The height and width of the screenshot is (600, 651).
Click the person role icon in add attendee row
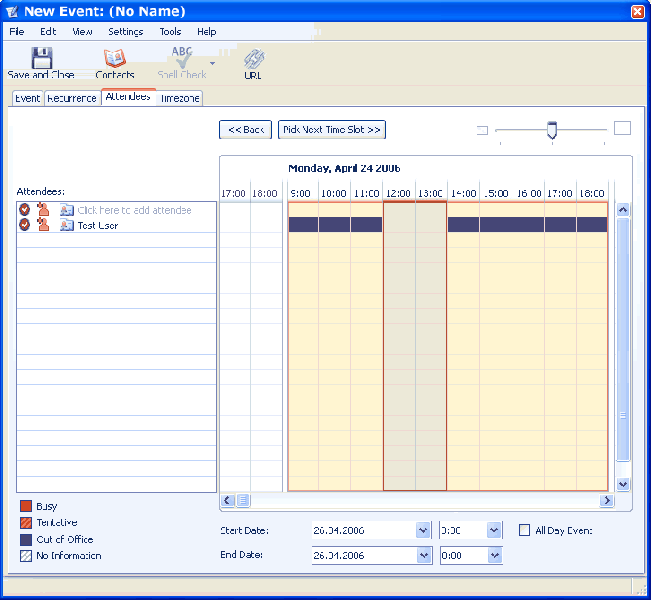point(43,209)
